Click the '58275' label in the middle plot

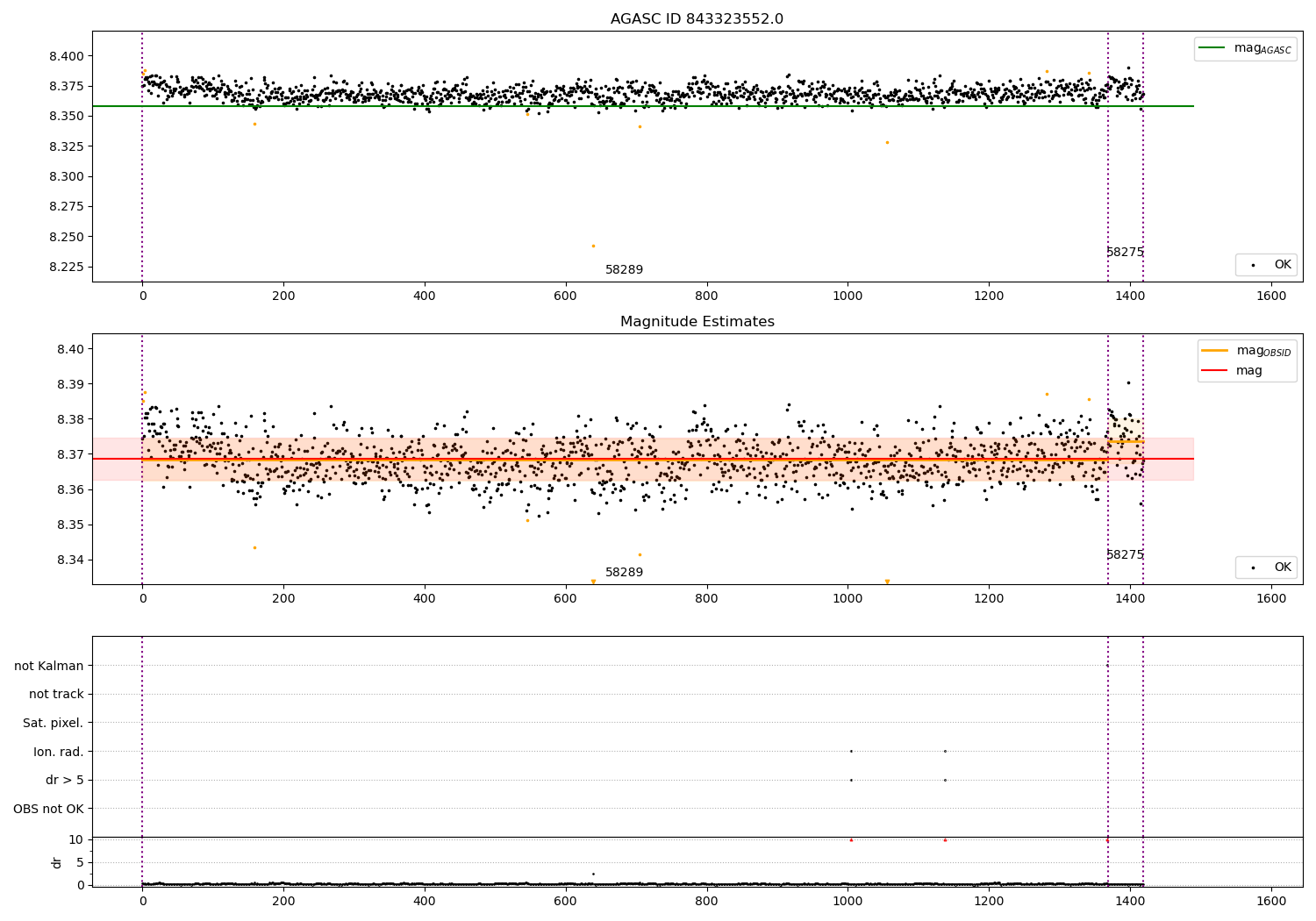pos(1125,555)
